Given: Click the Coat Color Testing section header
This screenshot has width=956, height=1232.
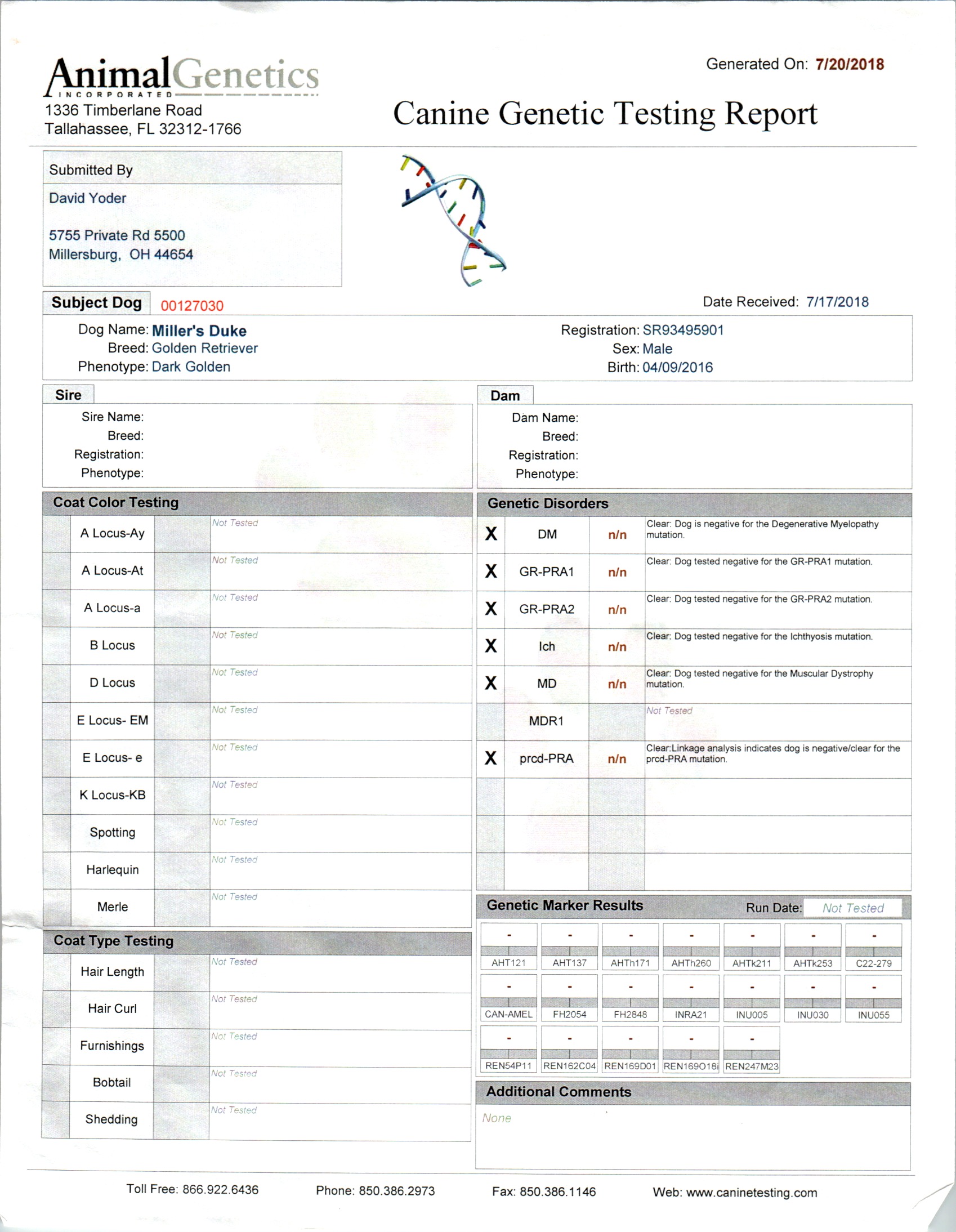Looking at the screenshot, I should [257, 503].
